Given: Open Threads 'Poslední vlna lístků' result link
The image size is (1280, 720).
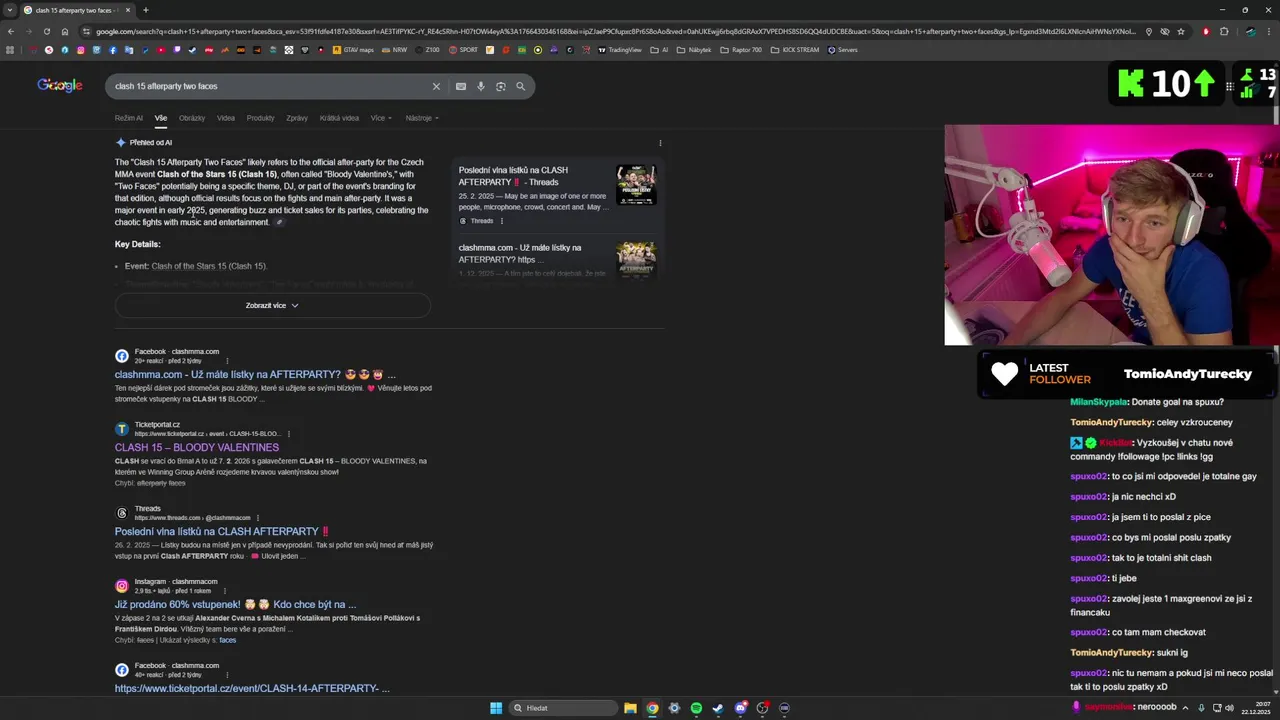Looking at the screenshot, I should pos(222,531).
